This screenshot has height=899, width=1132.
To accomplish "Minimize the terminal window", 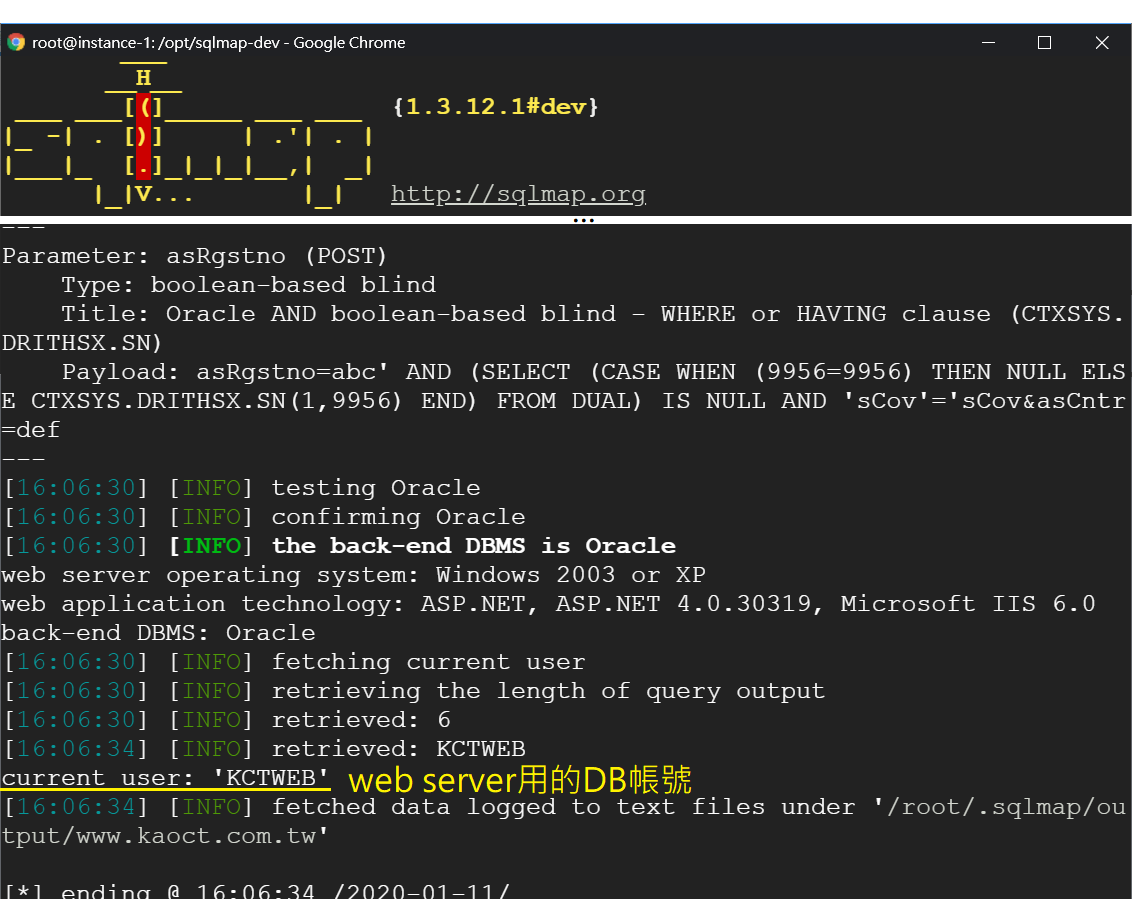I will click(x=988, y=43).
